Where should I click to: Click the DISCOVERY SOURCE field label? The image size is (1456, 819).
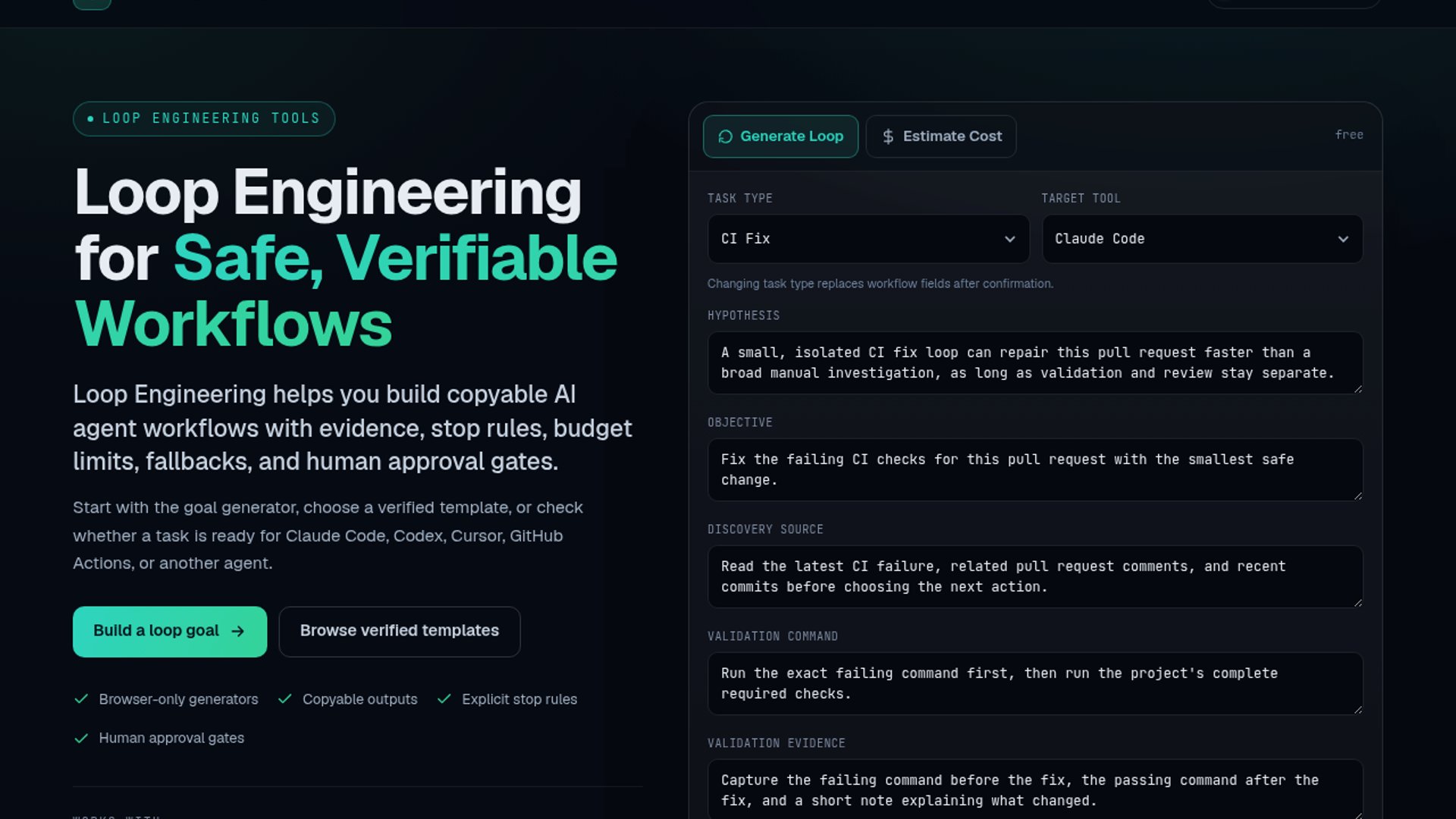click(x=765, y=529)
